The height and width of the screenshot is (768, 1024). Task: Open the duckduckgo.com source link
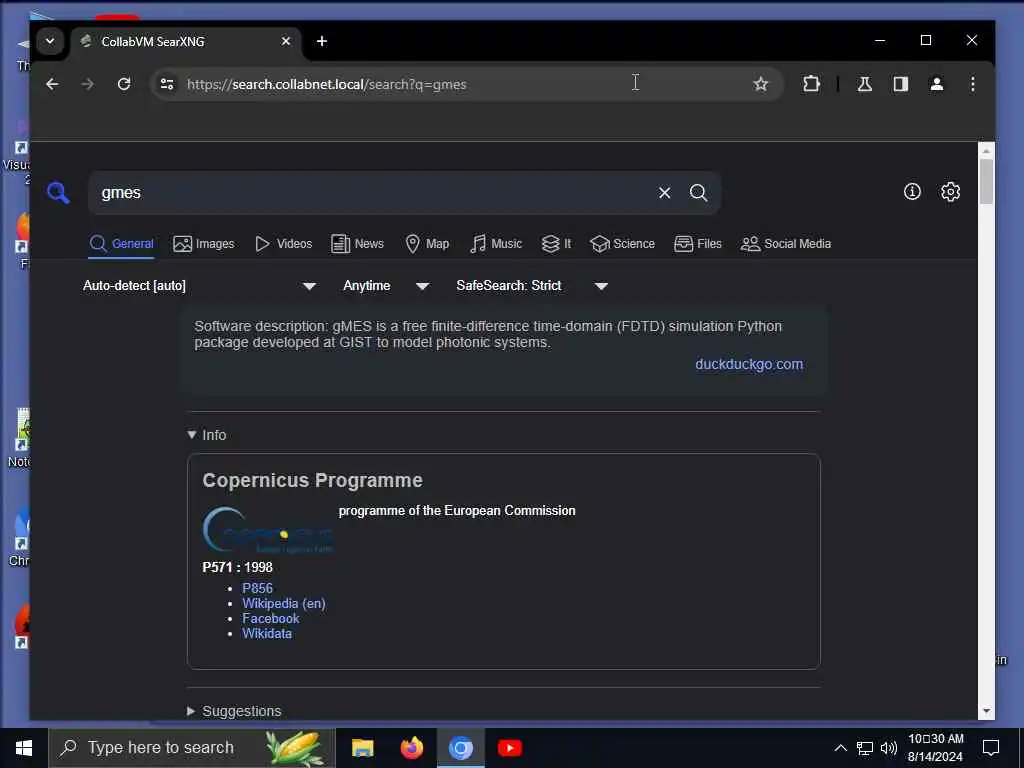click(749, 364)
